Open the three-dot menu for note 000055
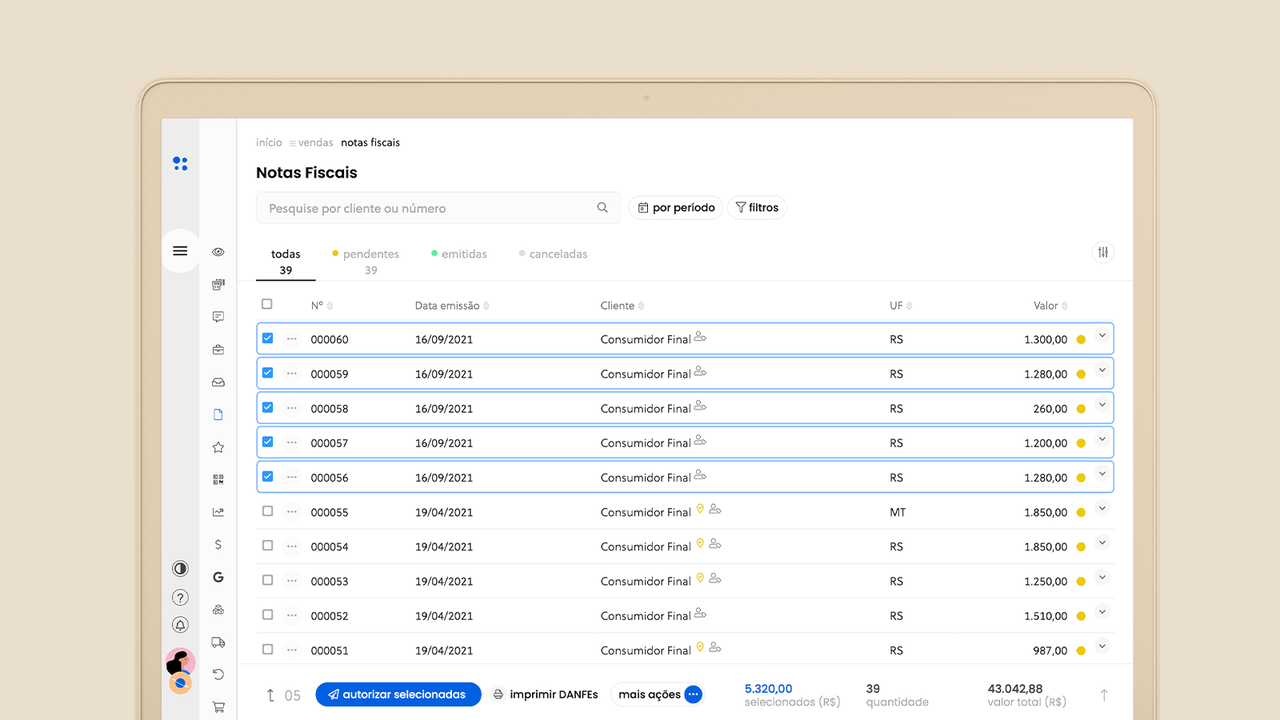This screenshot has width=1280, height=720. pyautogui.click(x=292, y=512)
